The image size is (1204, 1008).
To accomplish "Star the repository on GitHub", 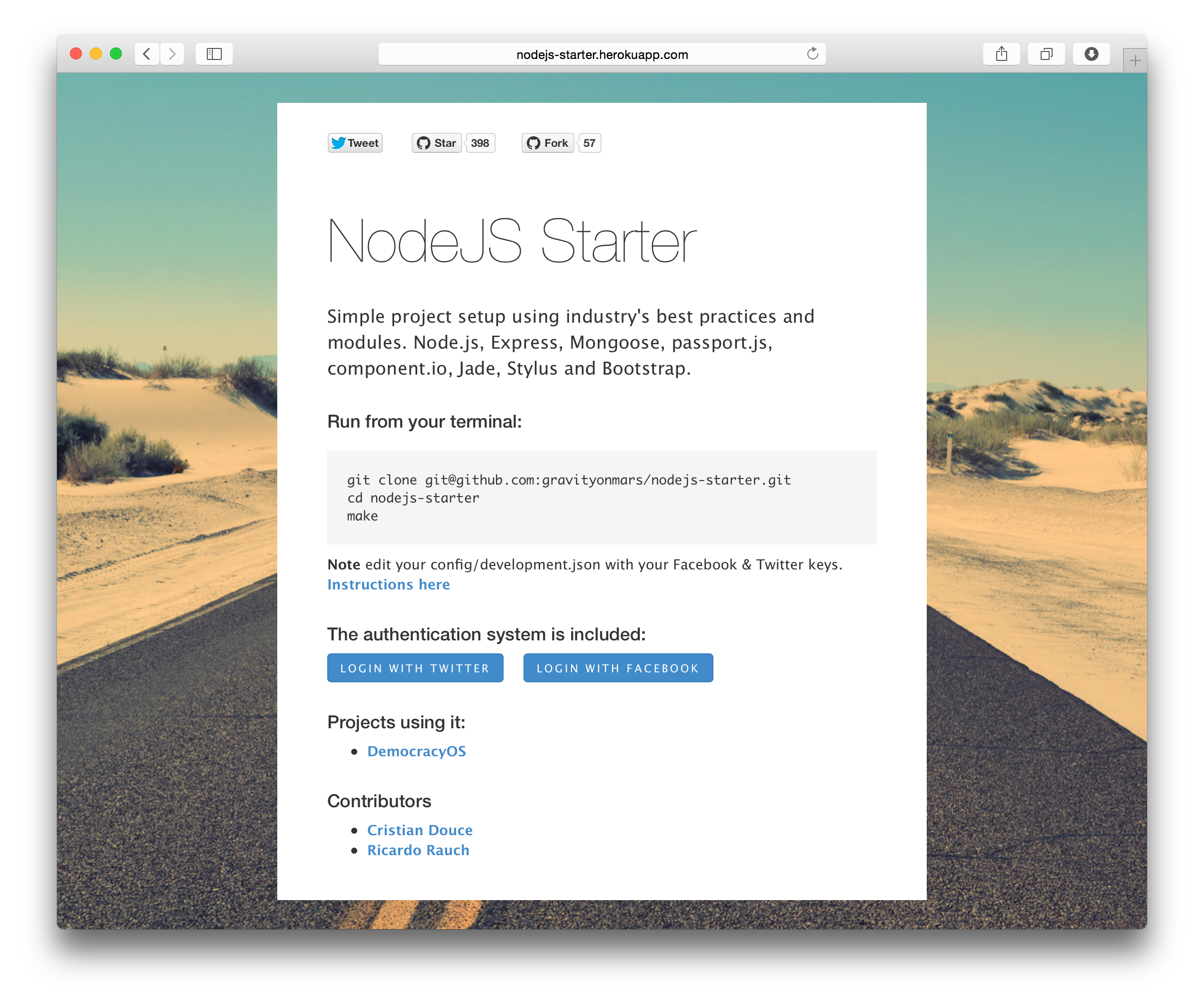I will (x=437, y=143).
